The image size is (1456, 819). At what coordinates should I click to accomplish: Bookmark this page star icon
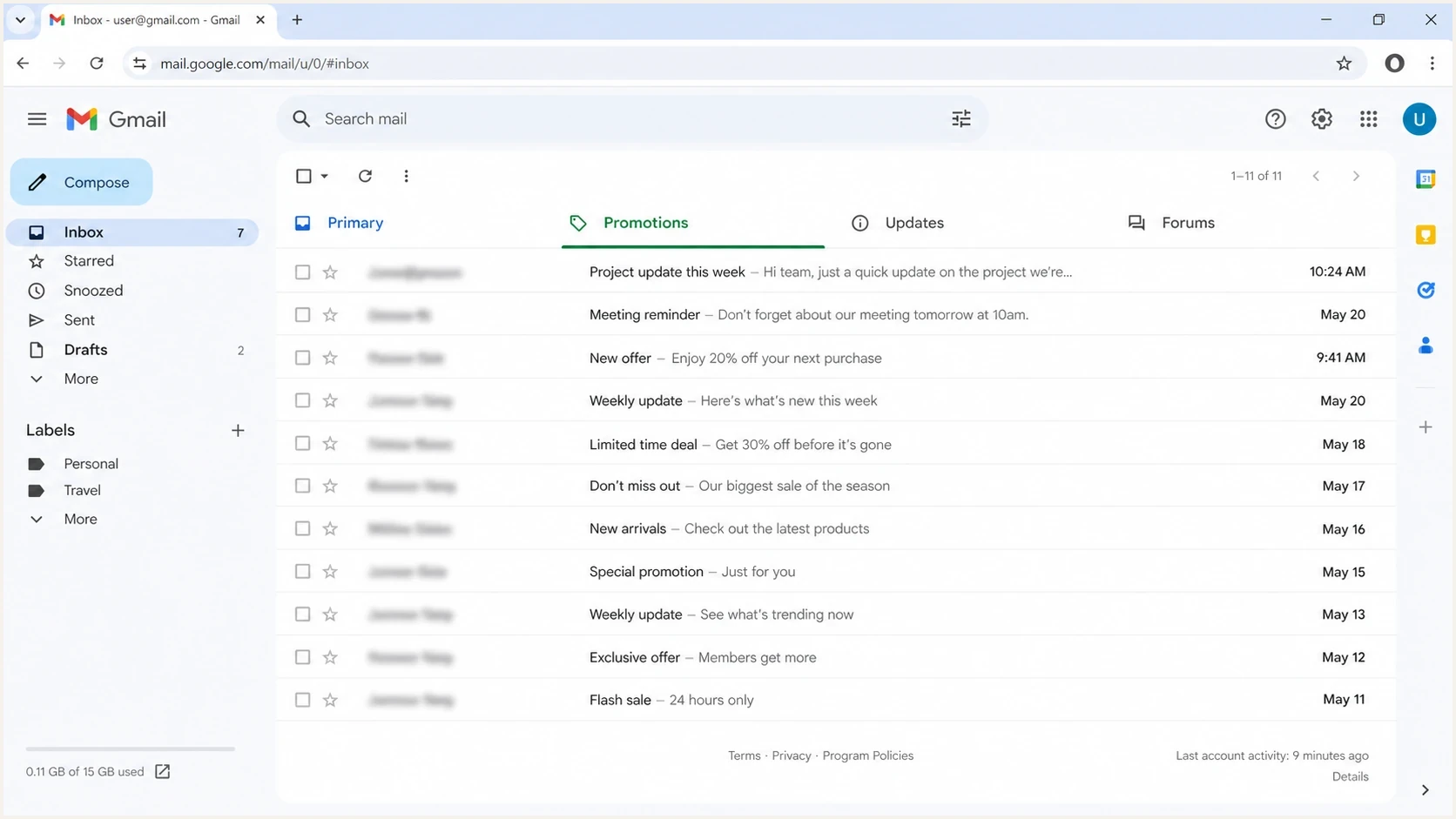click(1344, 64)
